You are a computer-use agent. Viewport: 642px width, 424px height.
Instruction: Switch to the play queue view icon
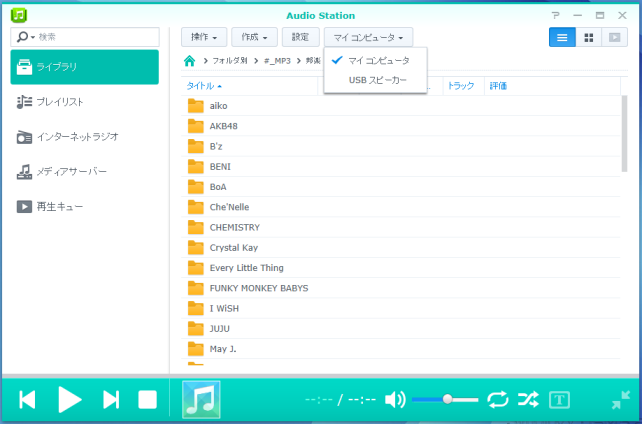[x=615, y=37]
